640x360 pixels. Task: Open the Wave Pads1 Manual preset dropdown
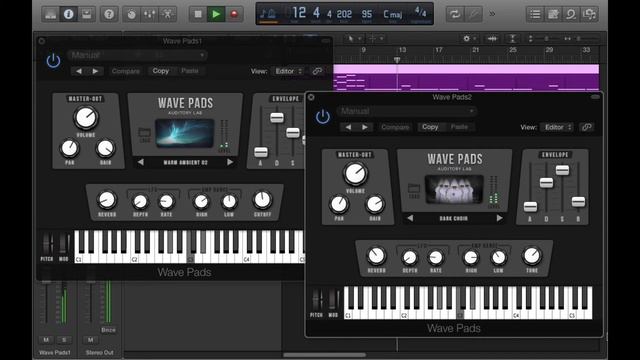(137, 55)
